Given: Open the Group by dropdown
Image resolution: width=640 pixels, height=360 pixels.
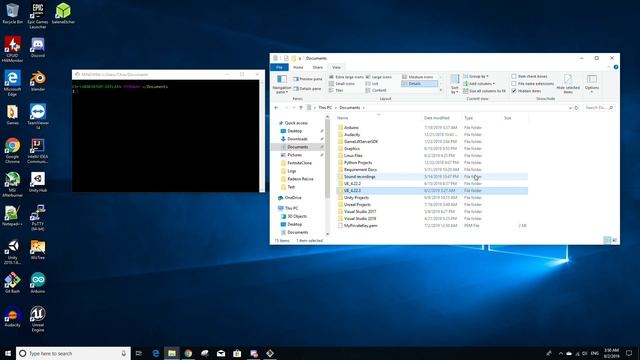Looking at the screenshot, I should pyautogui.click(x=476, y=76).
